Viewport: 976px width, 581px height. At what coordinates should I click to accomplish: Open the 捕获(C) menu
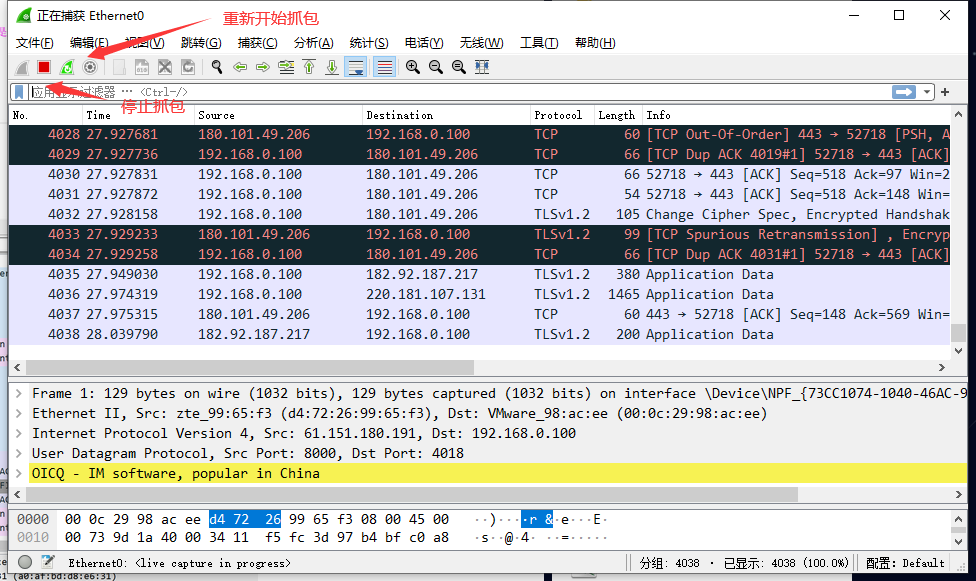pos(258,43)
